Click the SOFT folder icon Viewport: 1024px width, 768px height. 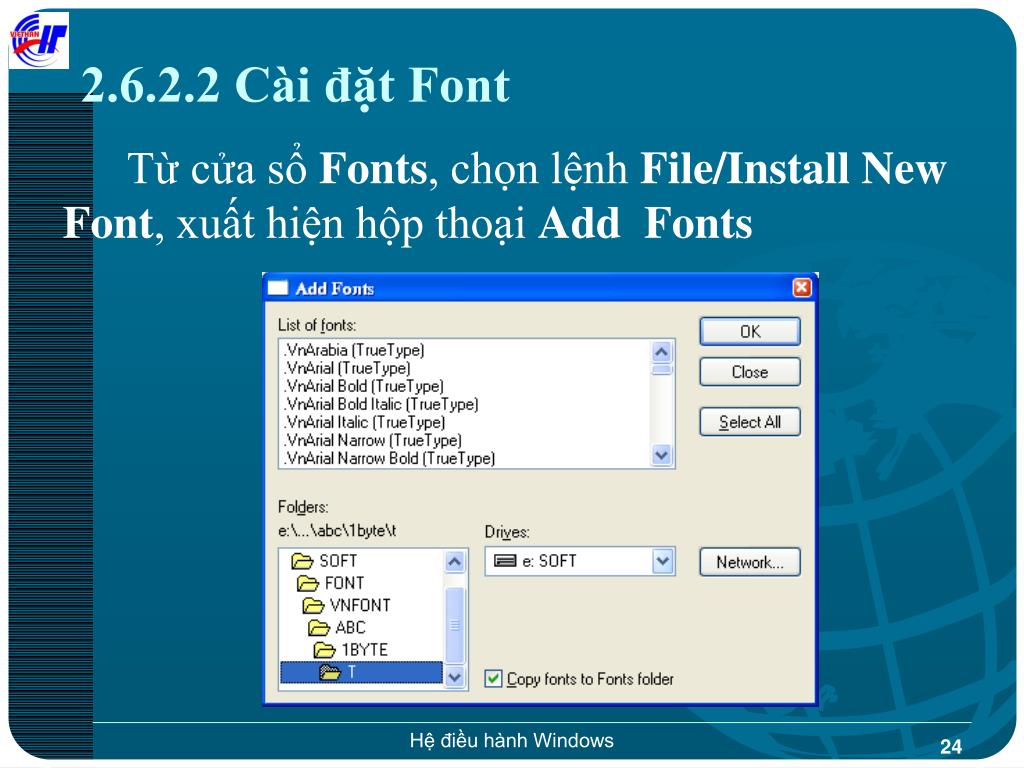(302, 561)
